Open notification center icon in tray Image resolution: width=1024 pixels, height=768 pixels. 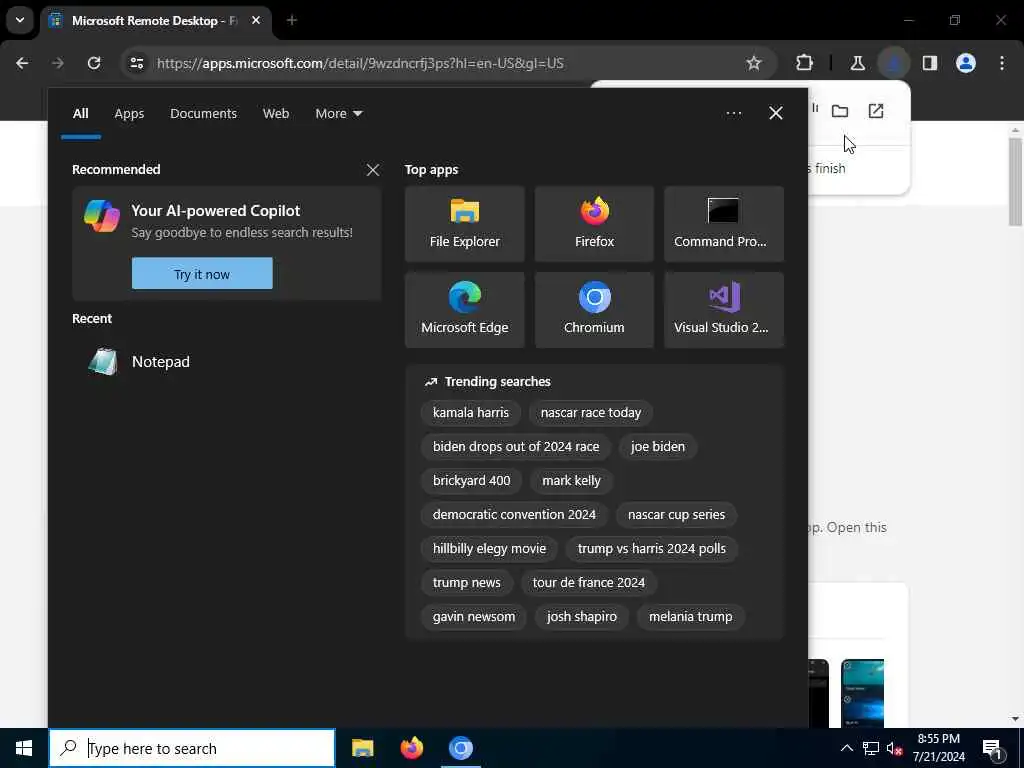point(993,749)
